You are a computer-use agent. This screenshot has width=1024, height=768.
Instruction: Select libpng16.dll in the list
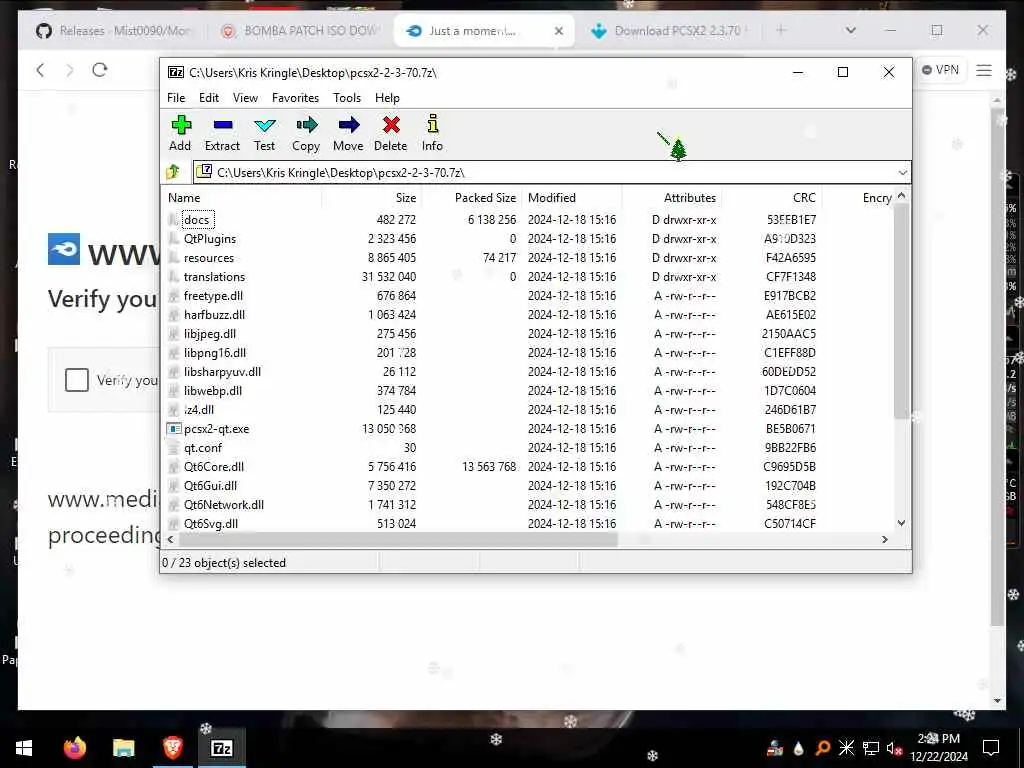coord(215,353)
